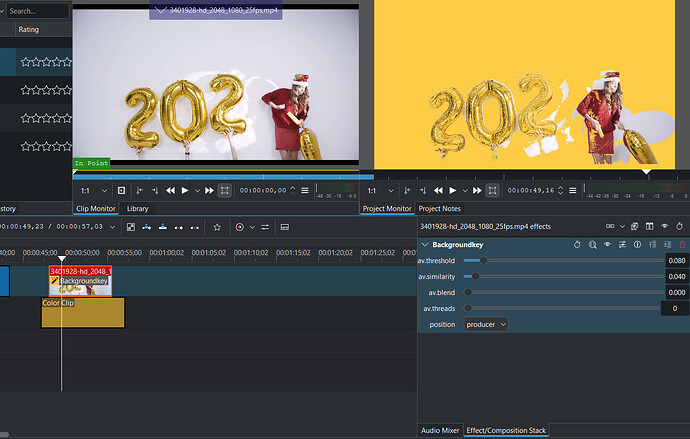This screenshot has width=690, height=439.
Task: Adjust Project Monitor timecode stepper arrows
Action: 560,190
